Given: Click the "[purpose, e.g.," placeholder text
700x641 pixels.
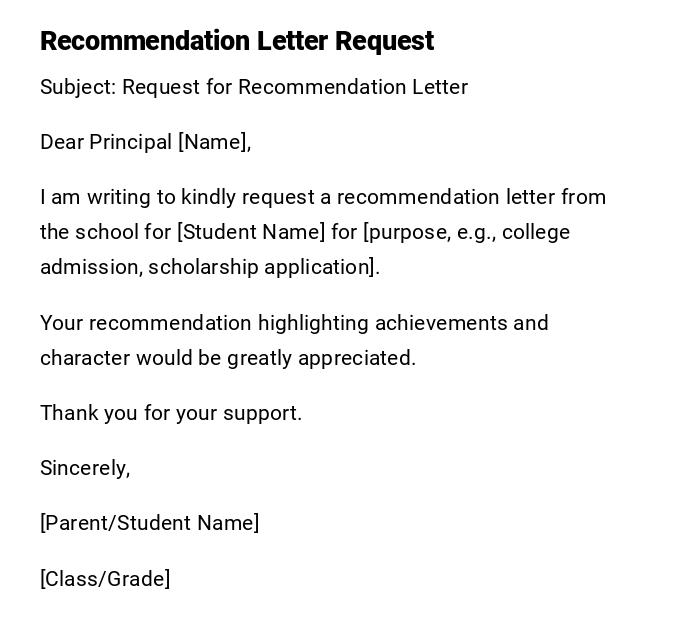Looking at the screenshot, I should tap(429, 232).
